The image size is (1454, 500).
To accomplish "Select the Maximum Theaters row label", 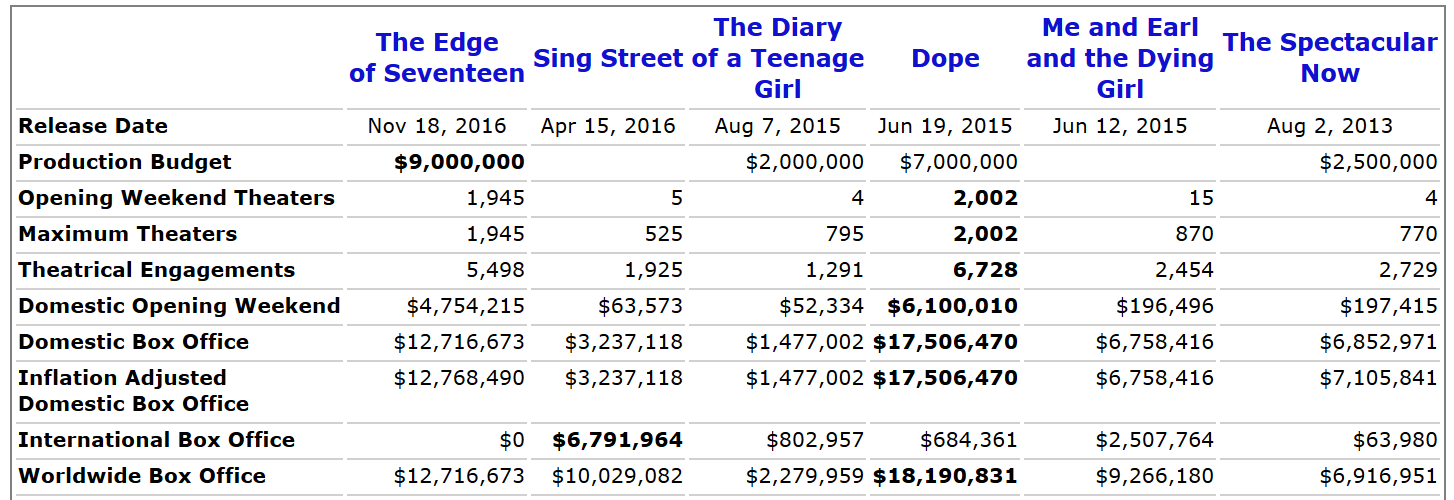I will pos(128,234).
